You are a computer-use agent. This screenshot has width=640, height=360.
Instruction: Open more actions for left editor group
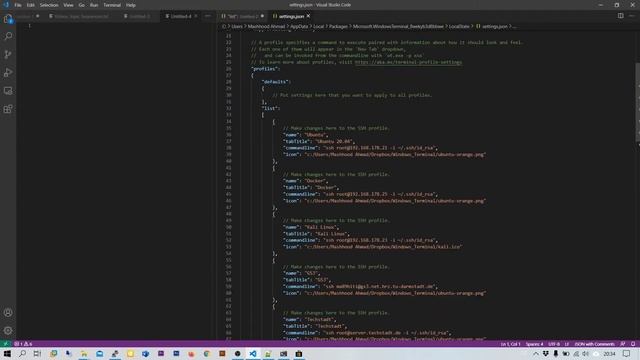coord(208,16)
